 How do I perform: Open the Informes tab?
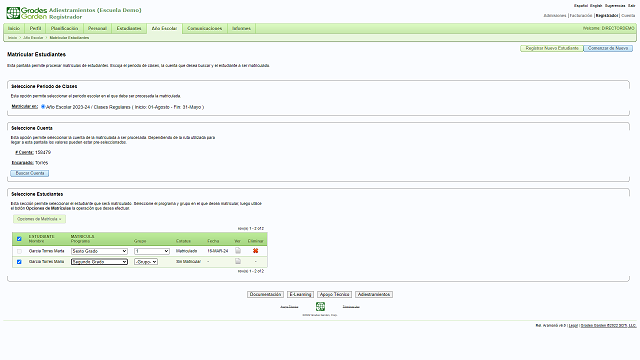click(x=242, y=28)
